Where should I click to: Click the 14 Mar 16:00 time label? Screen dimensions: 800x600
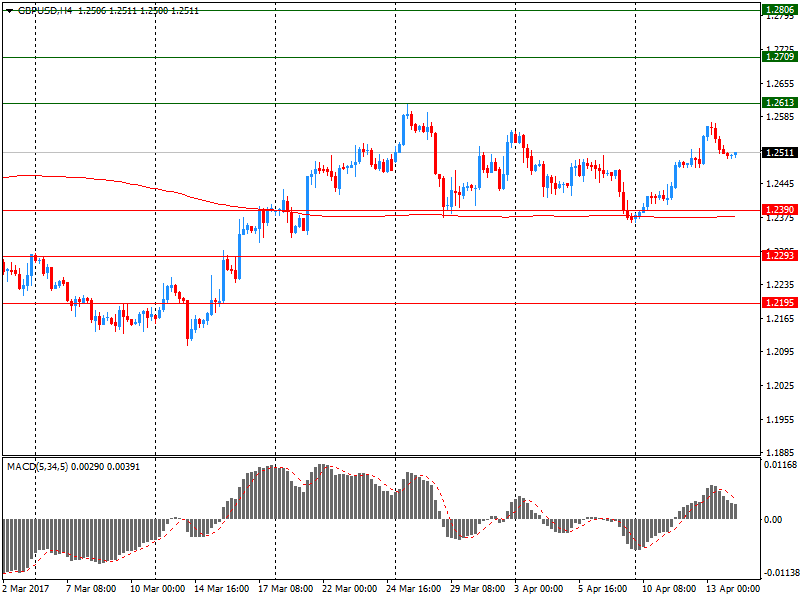[x=222, y=589]
